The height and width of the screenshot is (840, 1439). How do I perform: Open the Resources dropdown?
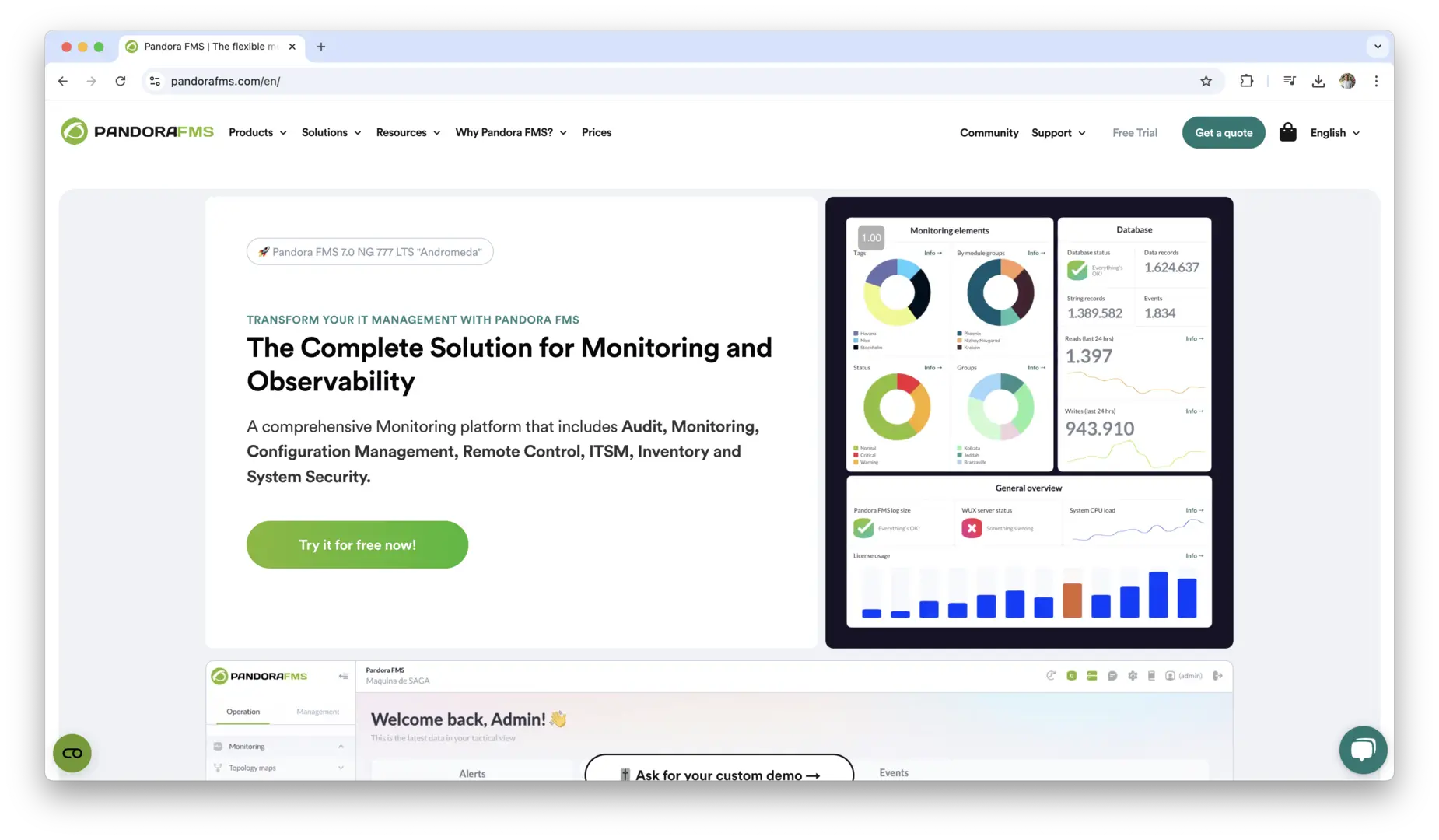(408, 132)
